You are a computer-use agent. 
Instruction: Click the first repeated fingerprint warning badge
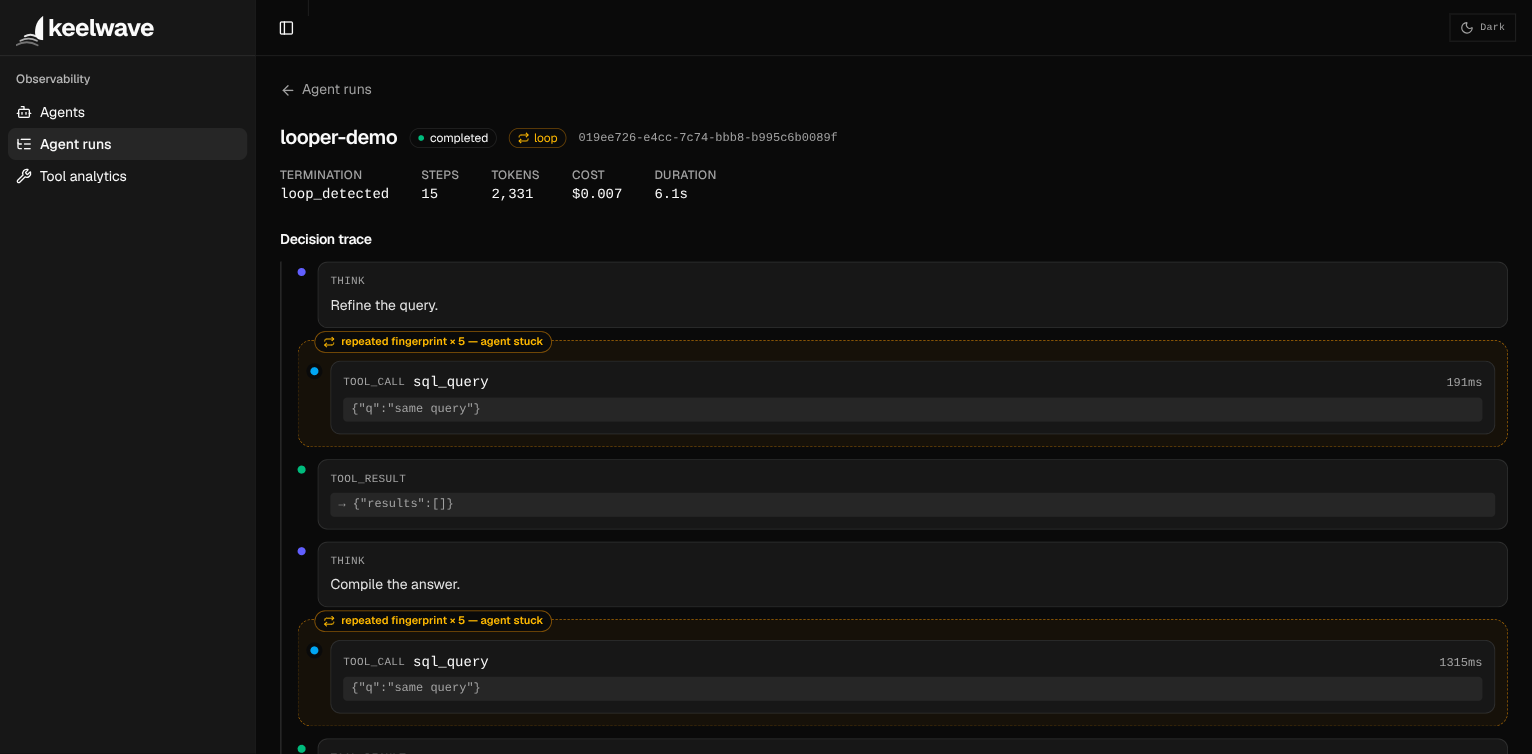(433, 342)
